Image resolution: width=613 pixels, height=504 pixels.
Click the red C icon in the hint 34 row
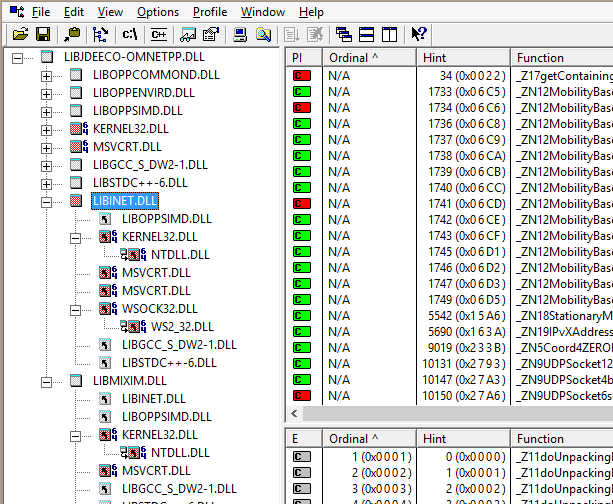click(x=302, y=75)
